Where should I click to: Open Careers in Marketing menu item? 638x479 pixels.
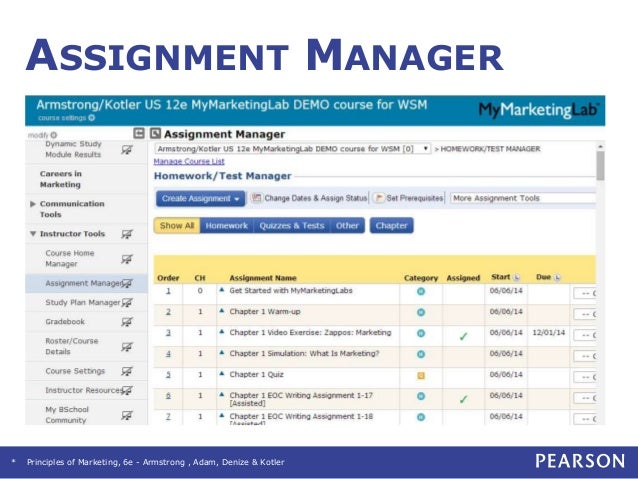tap(61, 179)
